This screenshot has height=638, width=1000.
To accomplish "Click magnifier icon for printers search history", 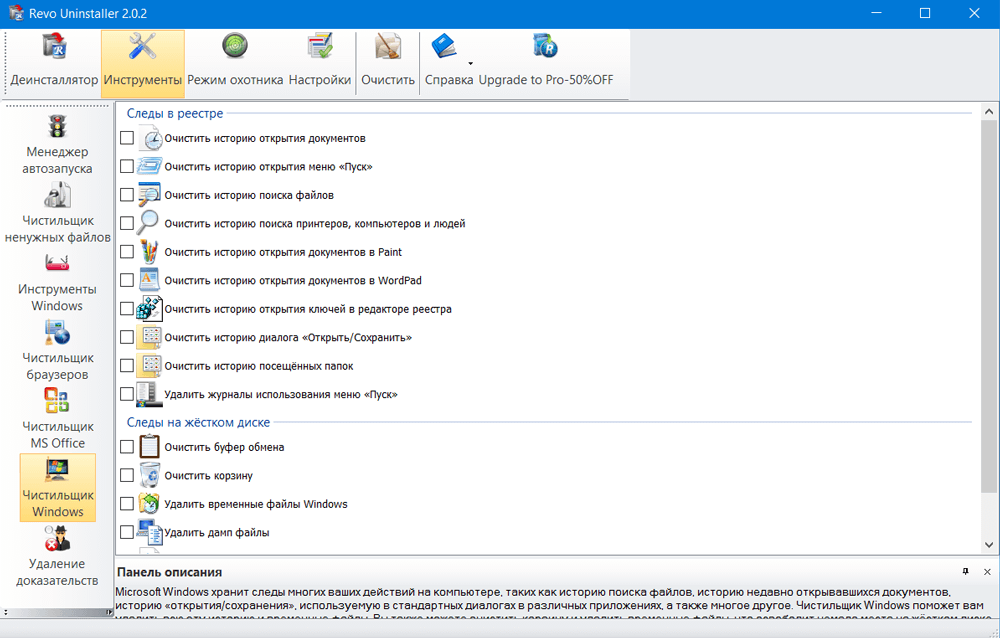I will tap(149, 223).
